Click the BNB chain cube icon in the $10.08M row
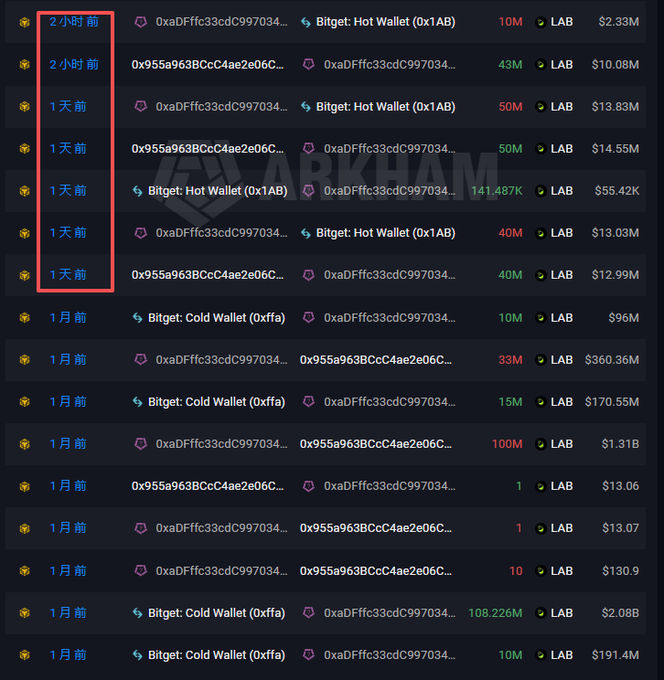Viewport: 664px width, 680px height. tap(25, 65)
